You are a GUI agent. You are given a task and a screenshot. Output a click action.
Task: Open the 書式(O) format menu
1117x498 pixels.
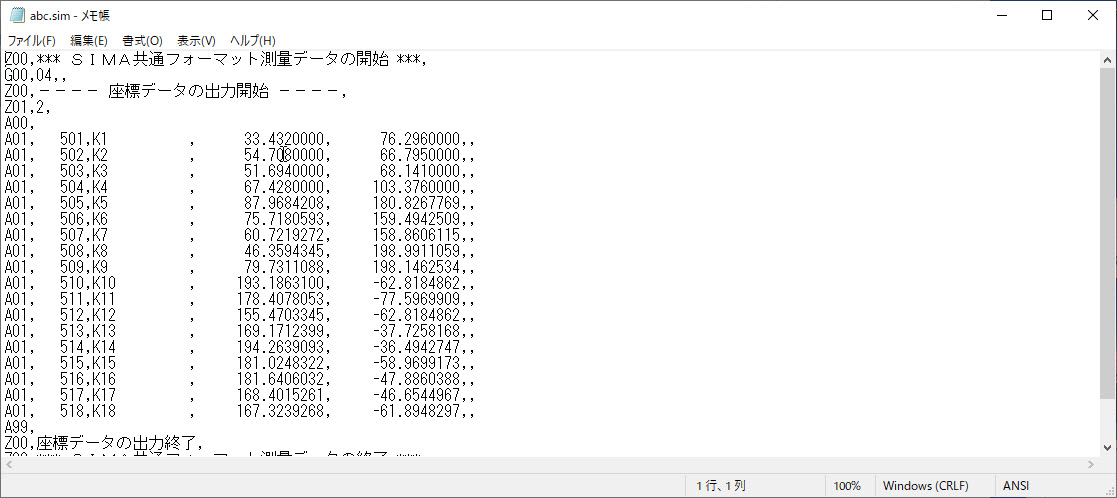(x=142, y=40)
